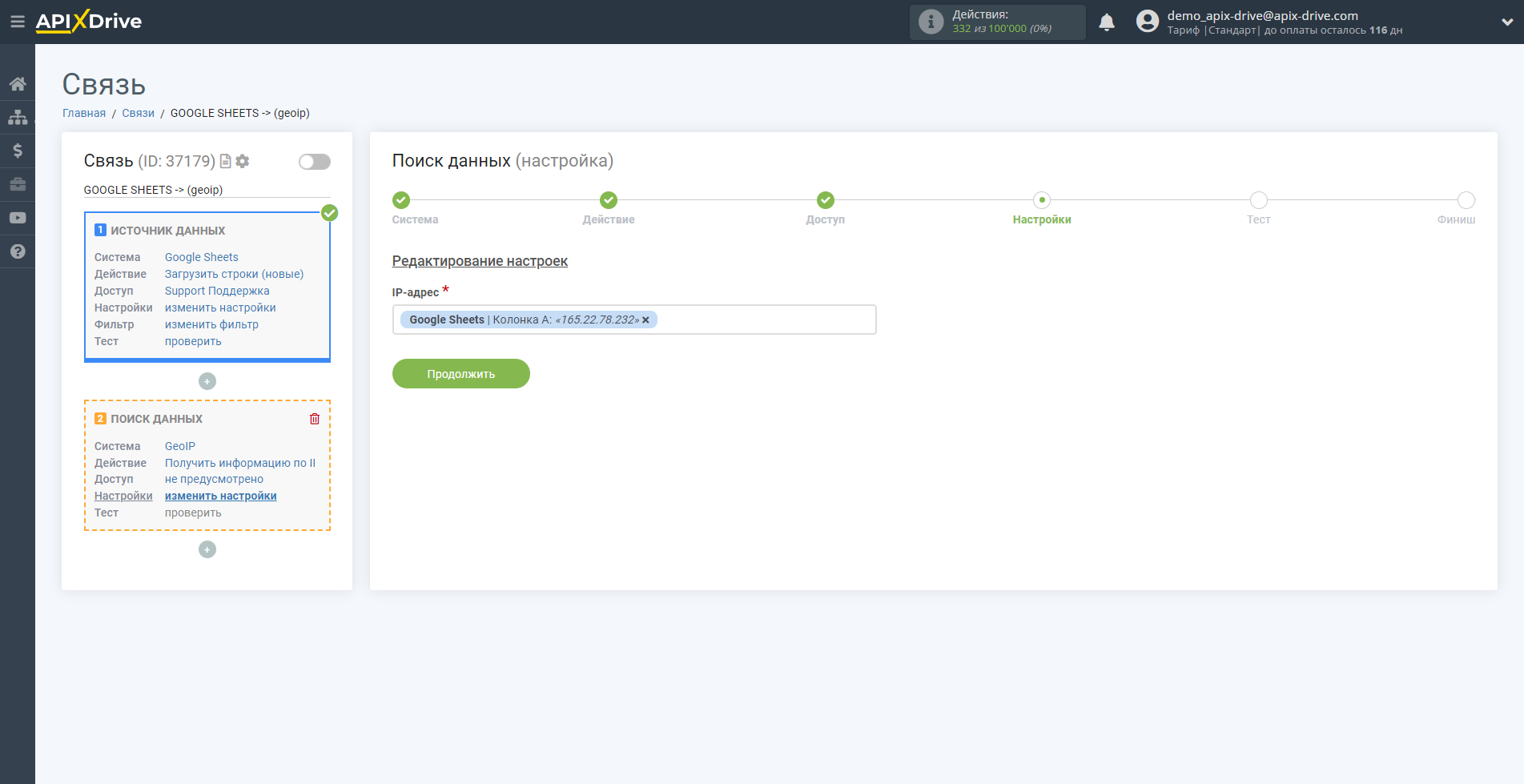Add a block after the data search
This screenshot has width=1524, height=784.
point(207,549)
